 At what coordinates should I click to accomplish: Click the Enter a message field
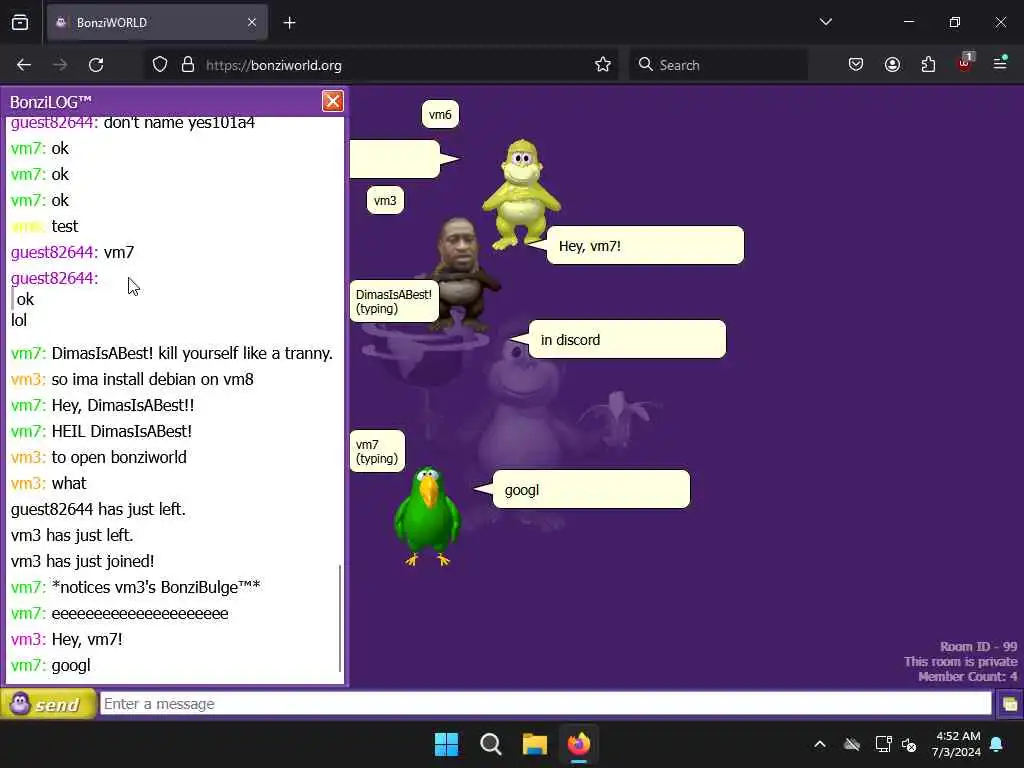click(545, 703)
